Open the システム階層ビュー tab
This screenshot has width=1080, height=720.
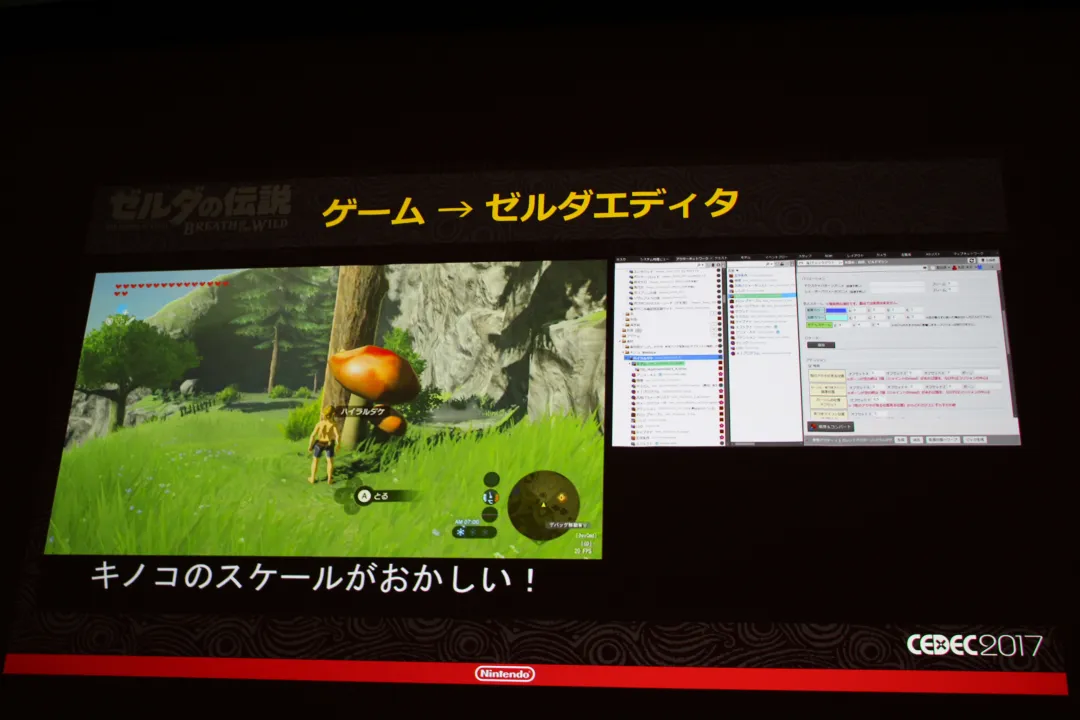click(652, 258)
